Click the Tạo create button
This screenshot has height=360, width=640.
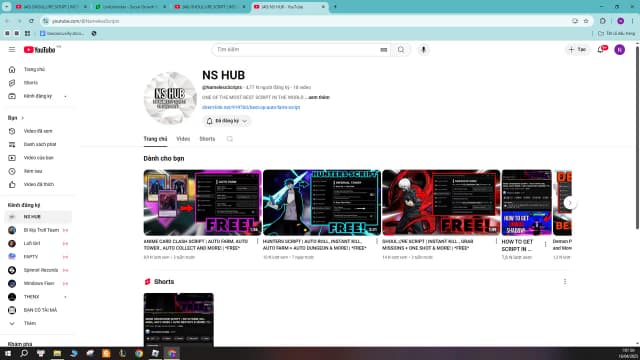pos(578,50)
